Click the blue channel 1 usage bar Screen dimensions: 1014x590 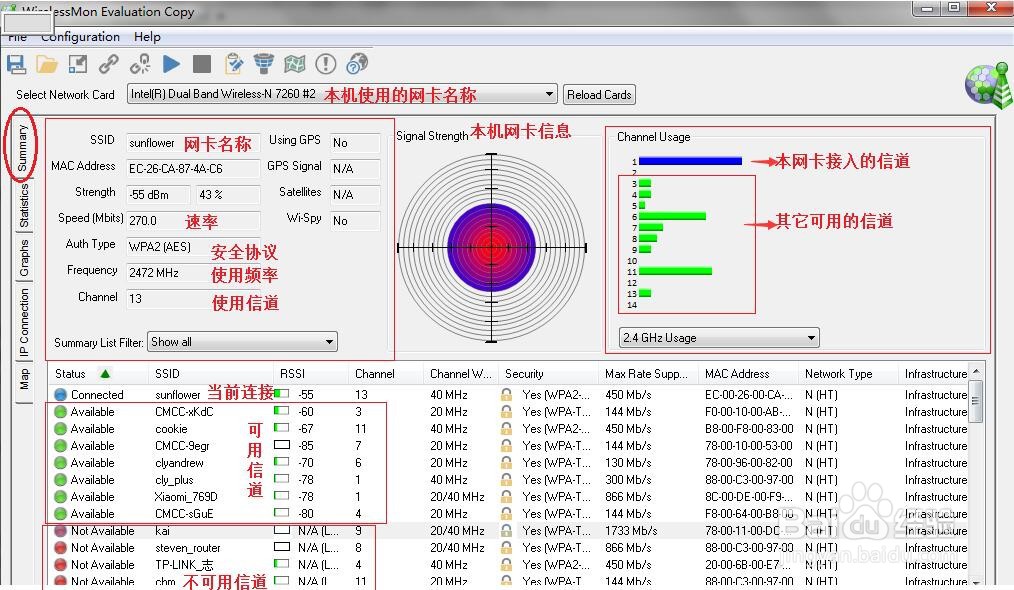(690, 161)
